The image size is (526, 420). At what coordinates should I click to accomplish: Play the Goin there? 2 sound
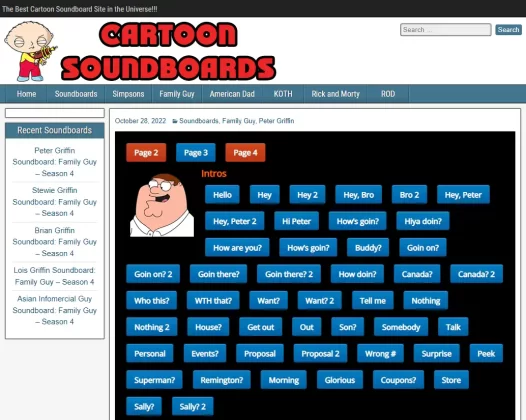coord(289,274)
